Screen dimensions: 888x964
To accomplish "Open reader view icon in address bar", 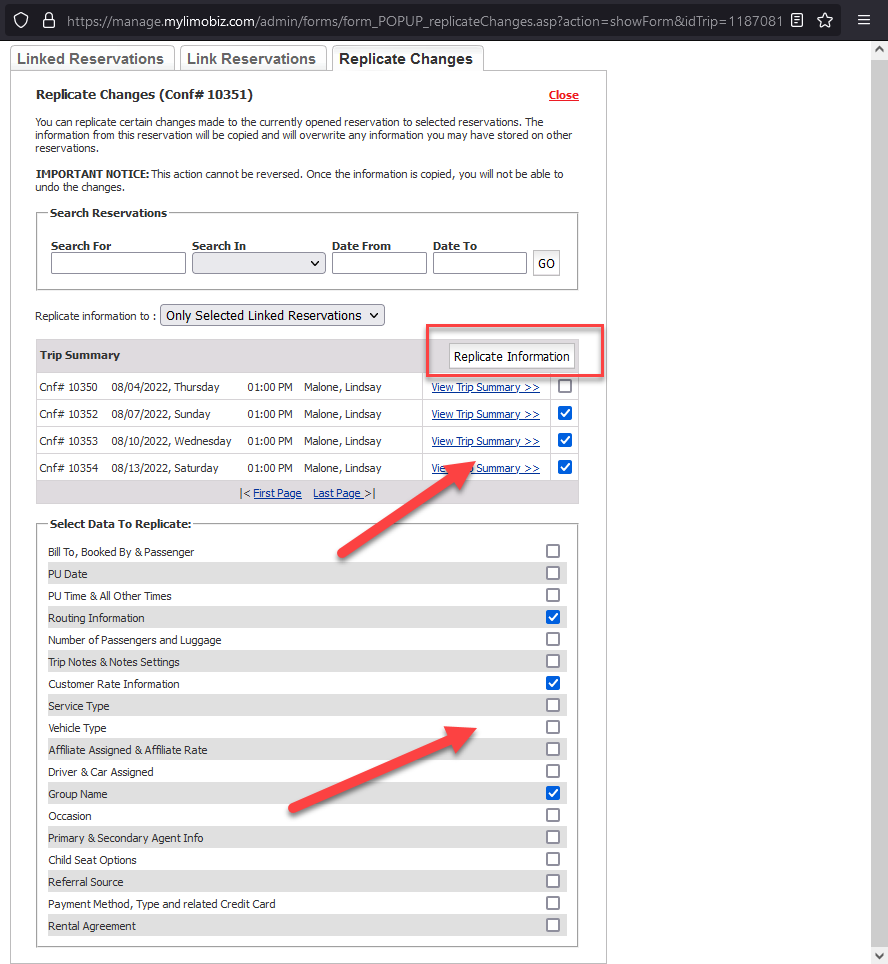I will (796, 20).
